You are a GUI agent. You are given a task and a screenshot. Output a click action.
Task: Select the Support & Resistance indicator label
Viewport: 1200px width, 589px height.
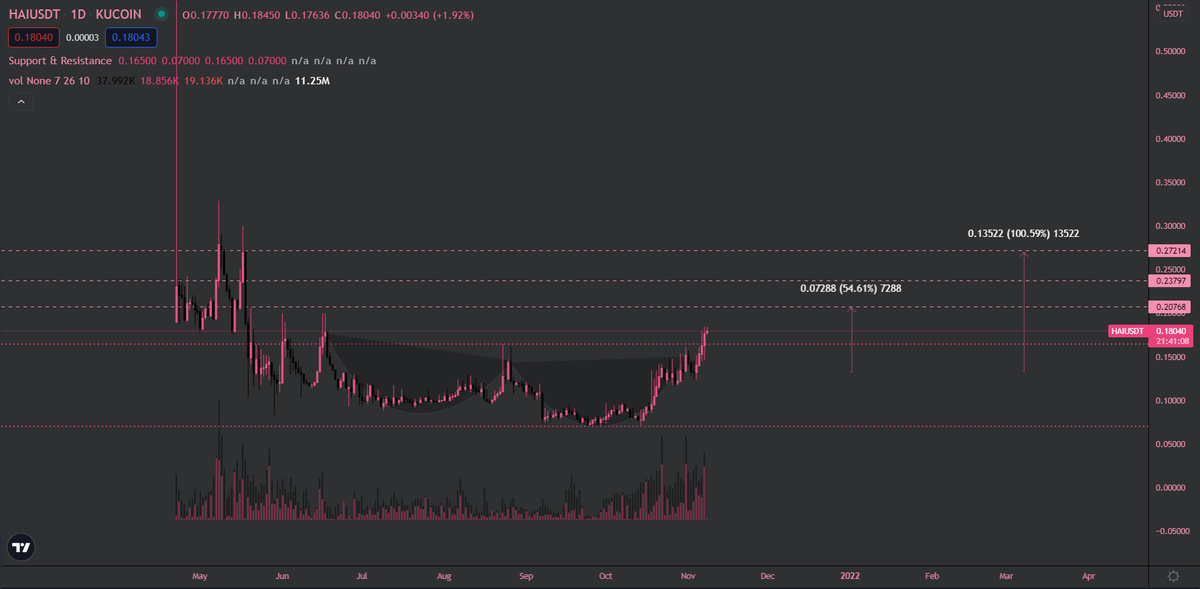(60, 60)
